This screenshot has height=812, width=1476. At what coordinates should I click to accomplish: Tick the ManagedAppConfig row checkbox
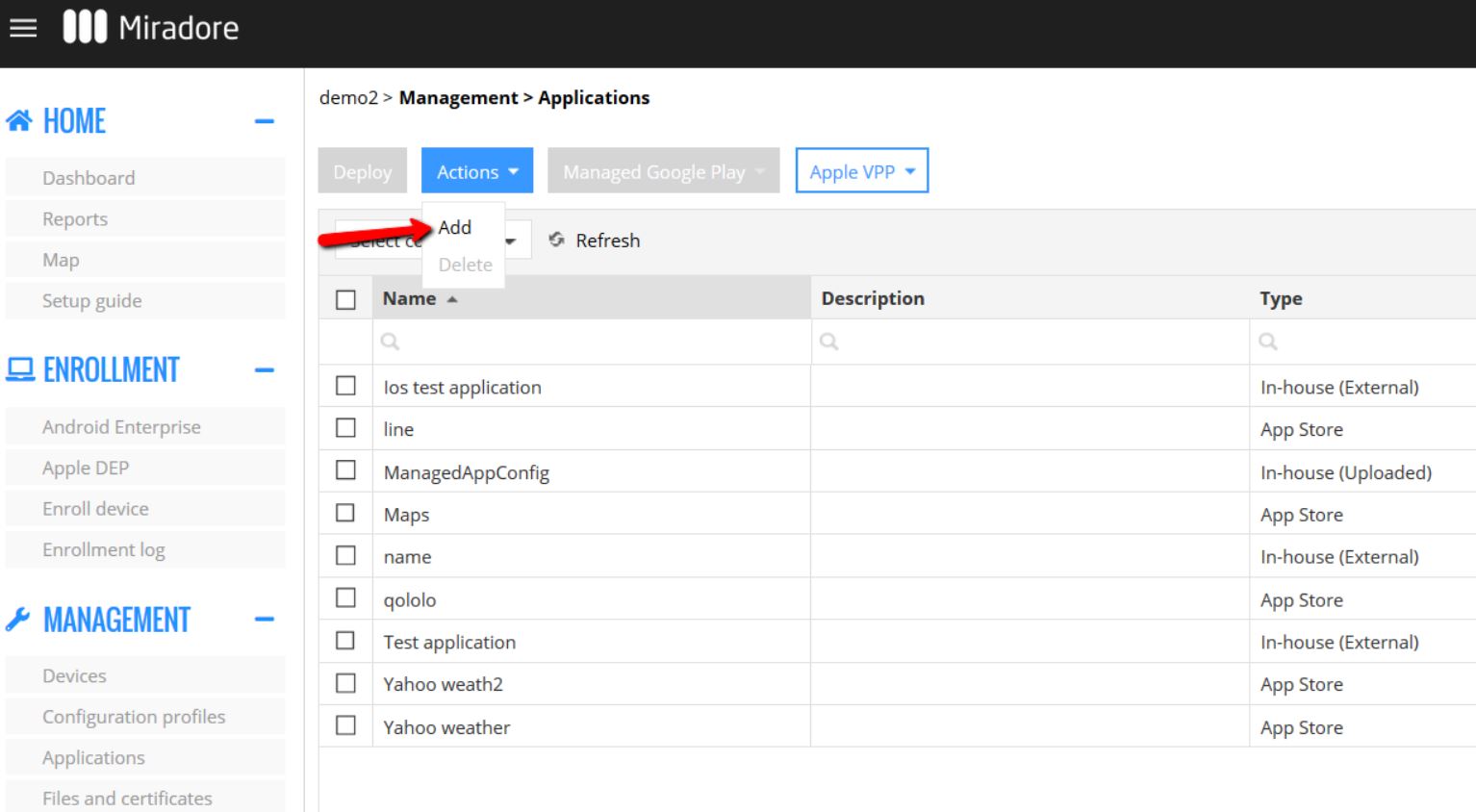[345, 470]
